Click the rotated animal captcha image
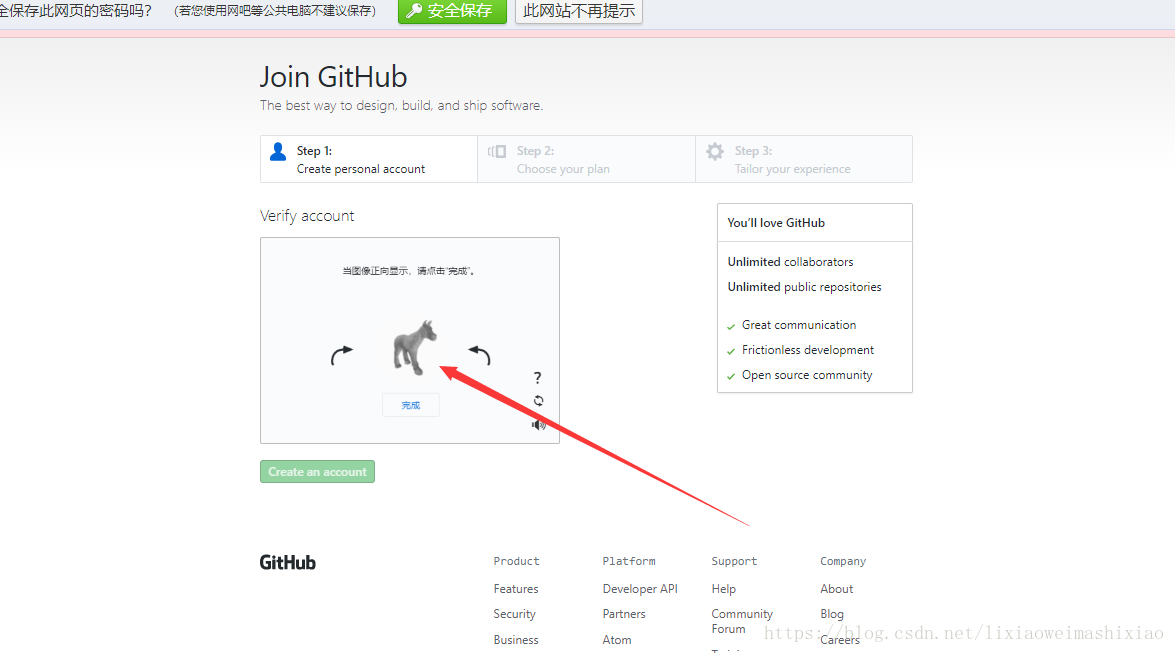This screenshot has width=1175, height=653. click(414, 347)
